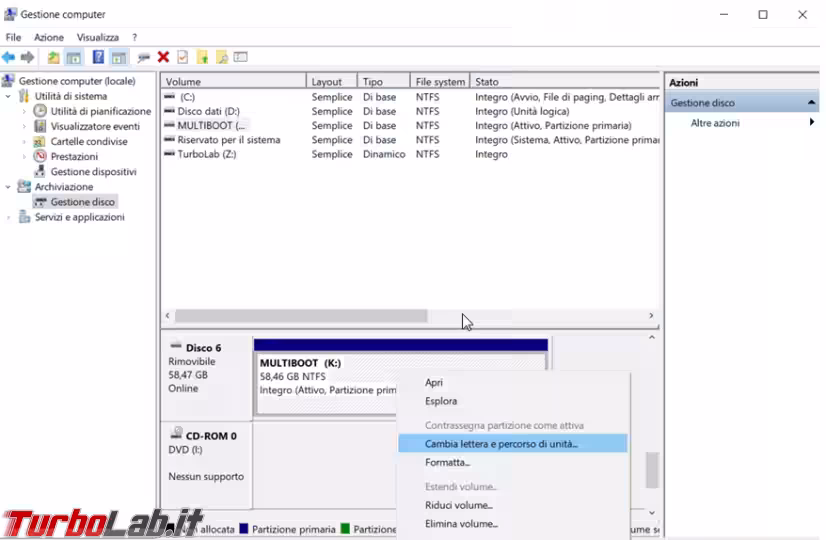Collapse the Utilità di sistema tree node
Viewport: 826px width, 540px height.
coord(8,96)
